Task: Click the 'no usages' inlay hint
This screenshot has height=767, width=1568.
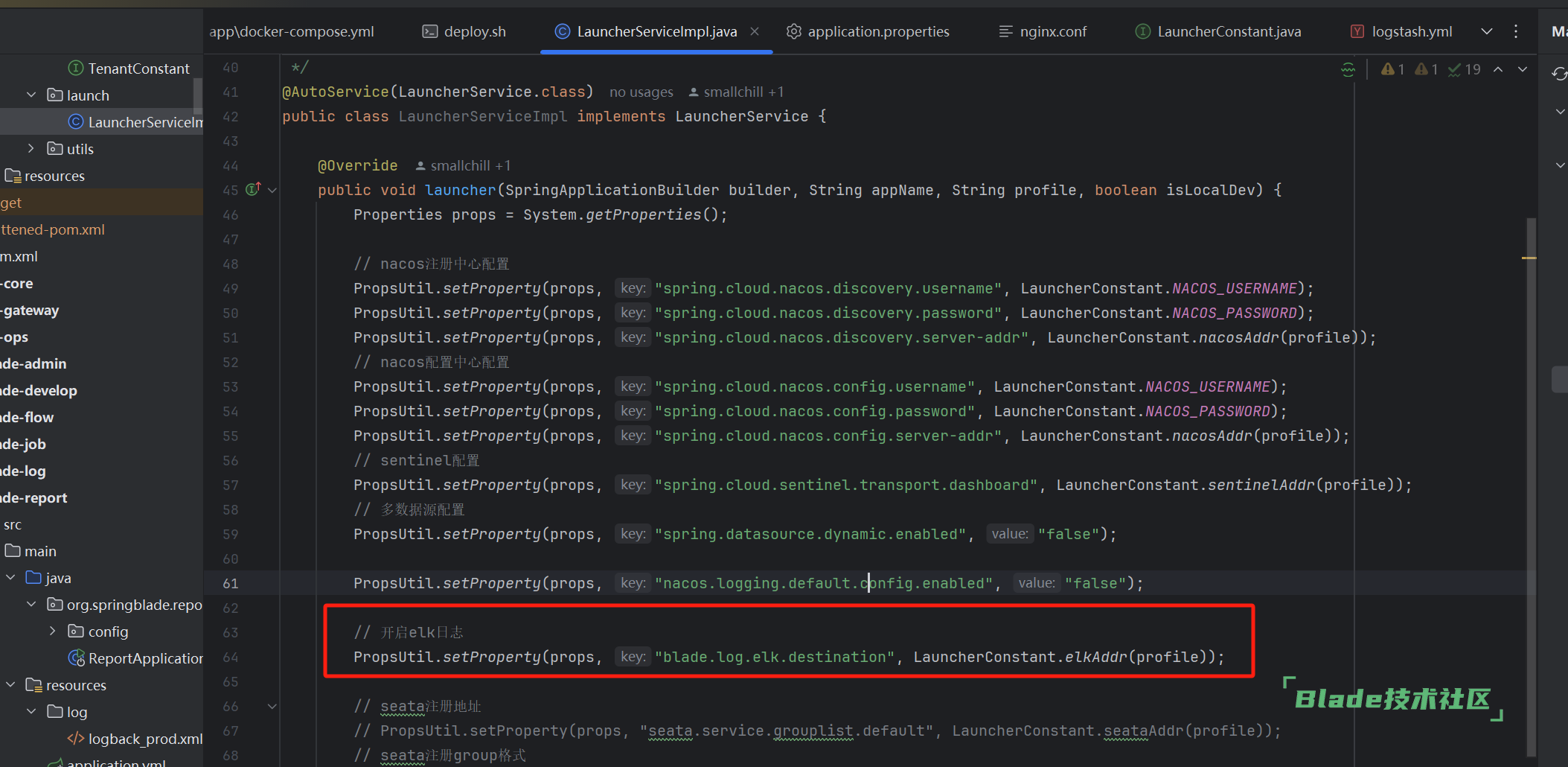Action: (x=641, y=92)
